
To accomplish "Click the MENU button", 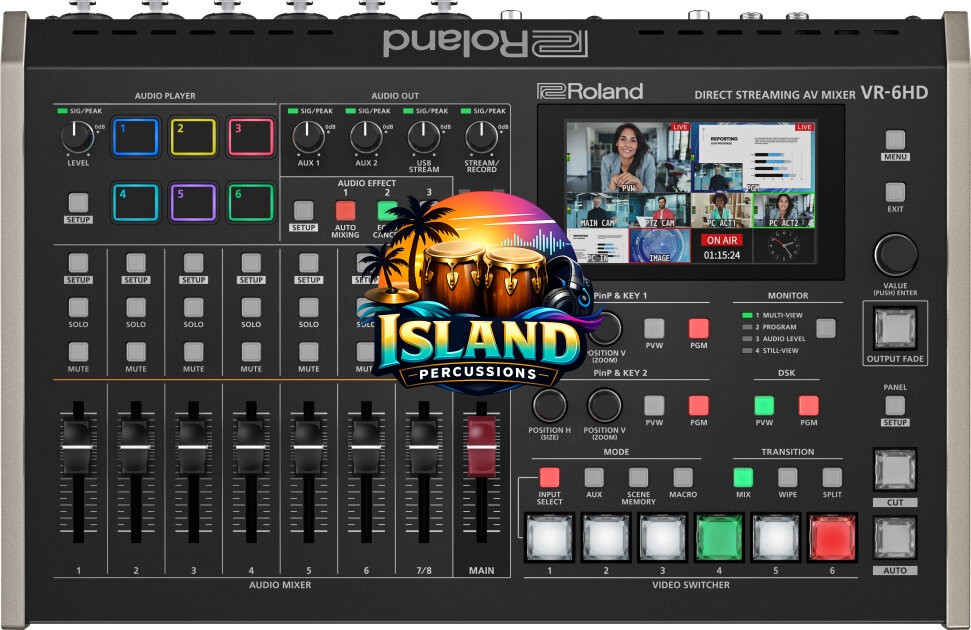I will [x=895, y=139].
